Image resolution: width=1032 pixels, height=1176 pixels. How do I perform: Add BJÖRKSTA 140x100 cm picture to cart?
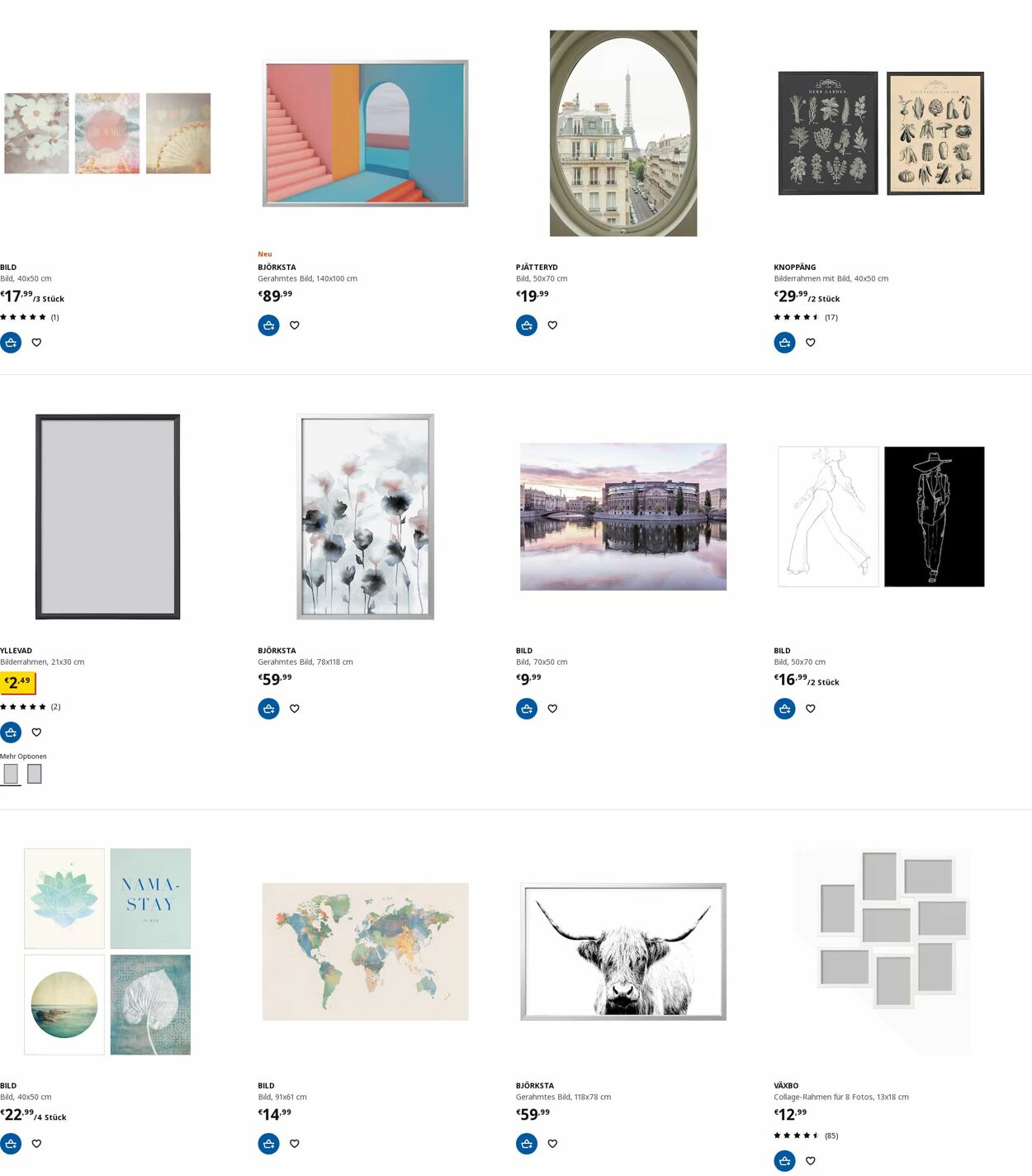268,325
